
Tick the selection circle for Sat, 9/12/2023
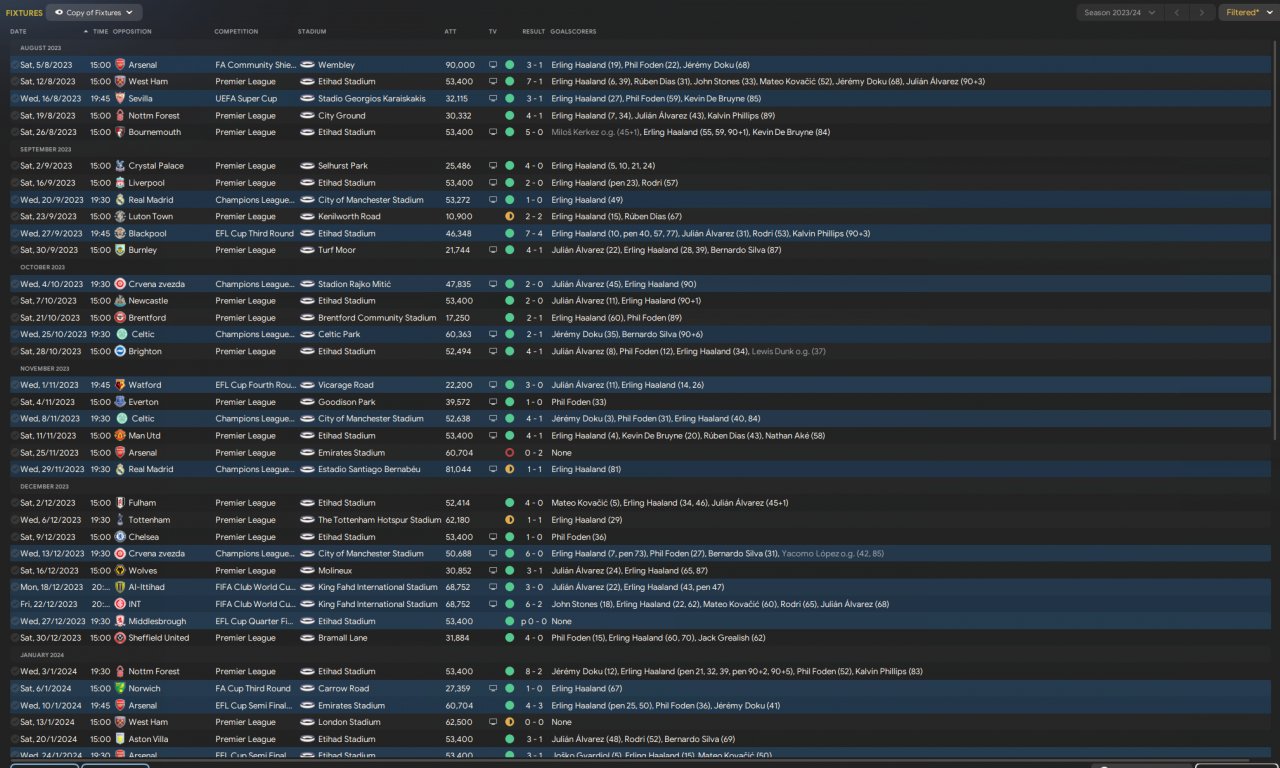(14, 537)
